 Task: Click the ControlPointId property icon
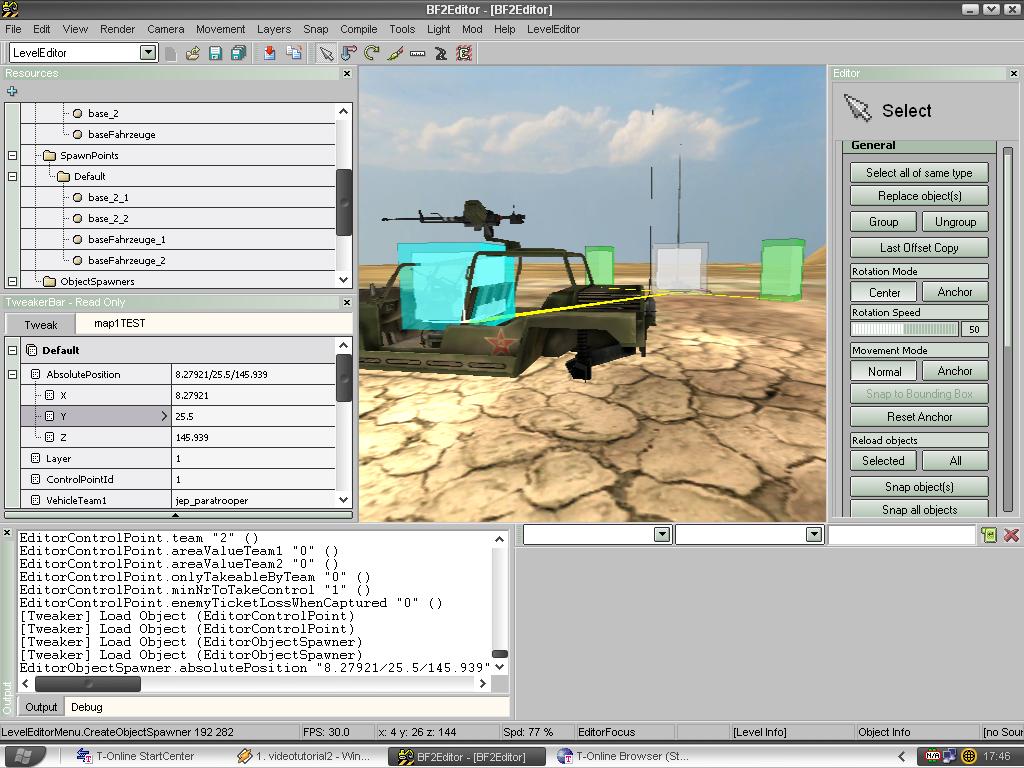[36, 479]
